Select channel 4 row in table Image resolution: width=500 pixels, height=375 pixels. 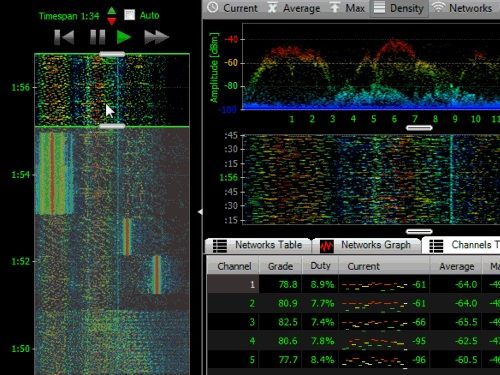[353, 341]
